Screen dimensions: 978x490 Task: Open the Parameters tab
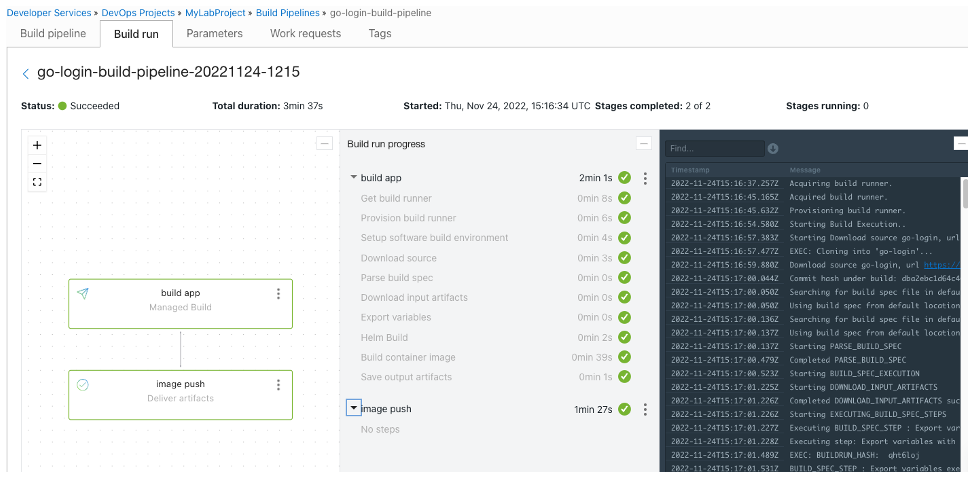click(215, 34)
